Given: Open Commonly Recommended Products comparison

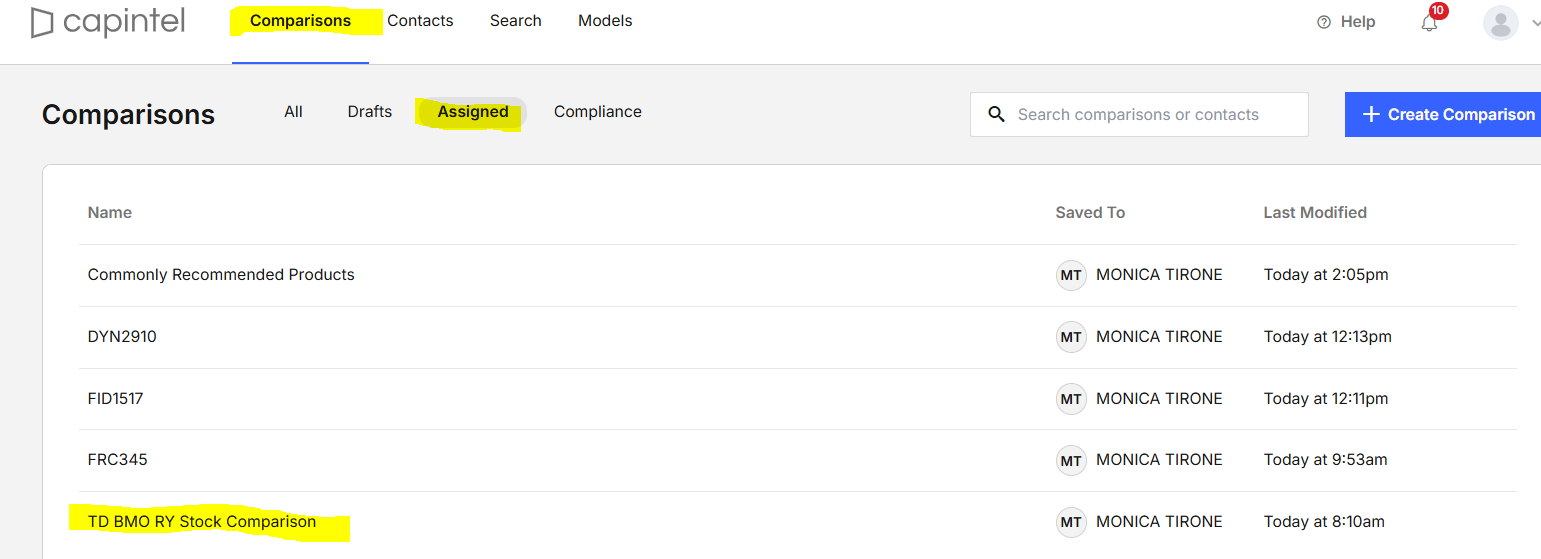Looking at the screenshot, I should [x=221, y=275].
